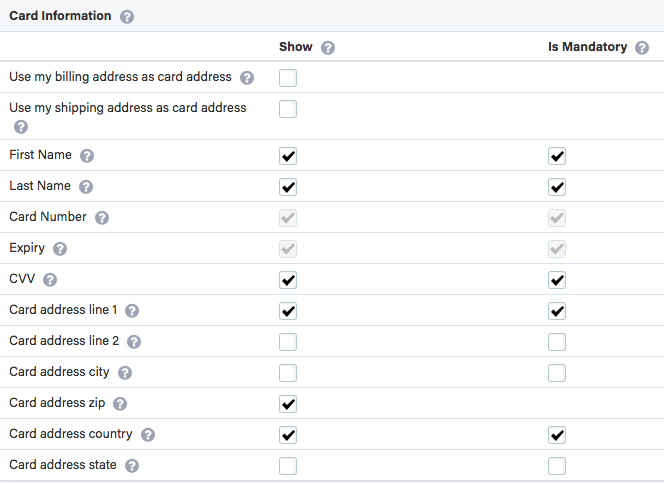Click help icon beside Card Number
Image resolution: width=664 pixels, height=484 pixels.
coord(102,218)
